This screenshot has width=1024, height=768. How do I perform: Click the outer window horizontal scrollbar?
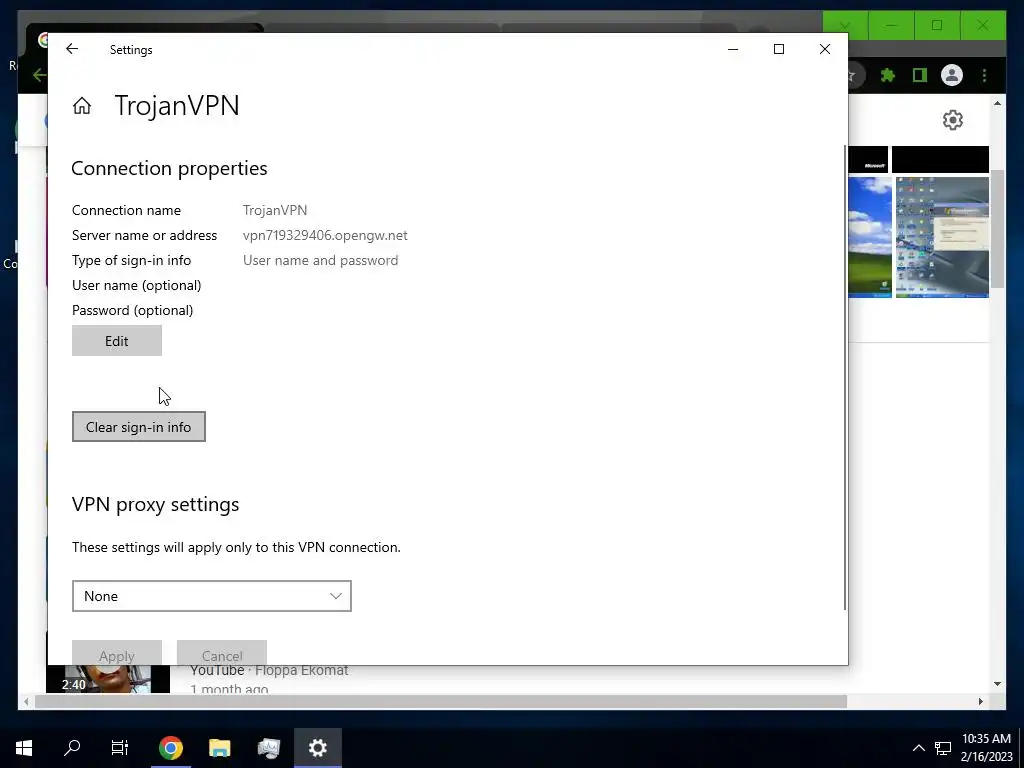pos(441,701)
